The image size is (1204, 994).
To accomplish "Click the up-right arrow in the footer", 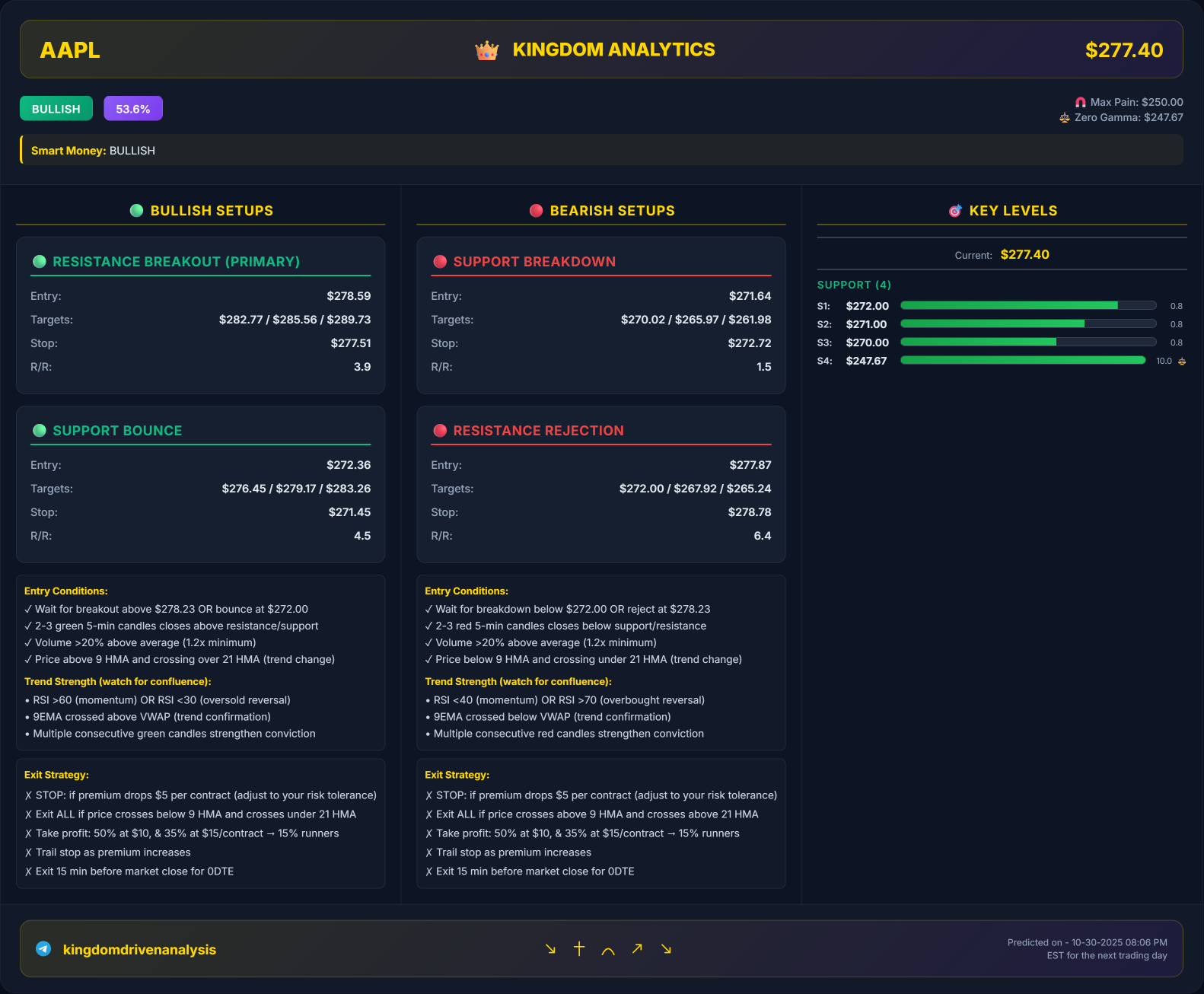I will [637, 948].
